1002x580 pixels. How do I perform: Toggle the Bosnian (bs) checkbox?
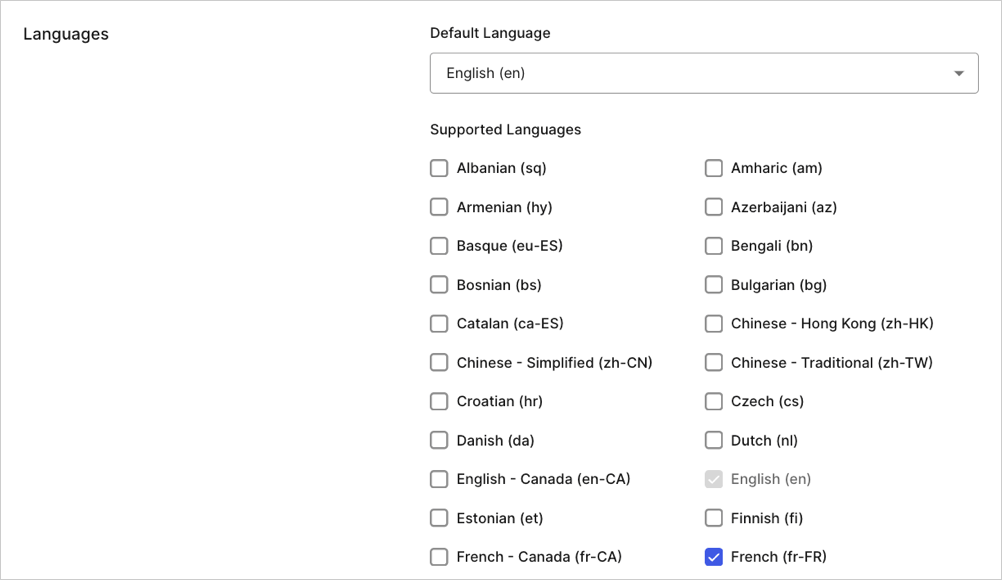tap(439, 284)
